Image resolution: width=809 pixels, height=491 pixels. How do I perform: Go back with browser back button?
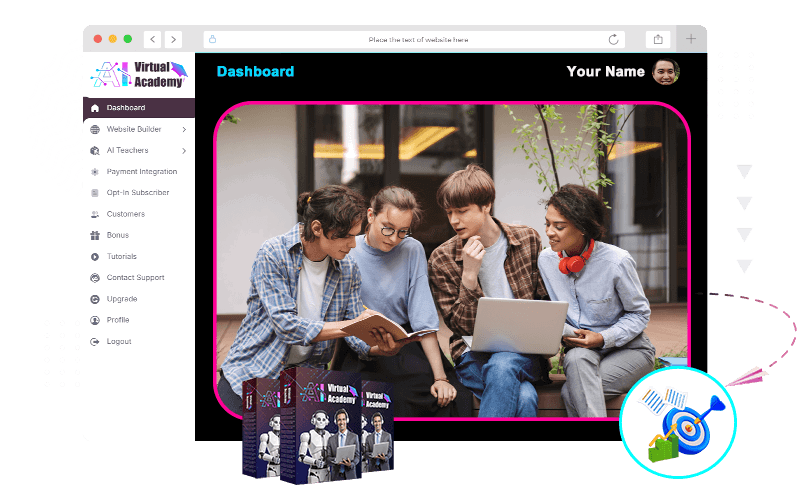pos(152,39)
